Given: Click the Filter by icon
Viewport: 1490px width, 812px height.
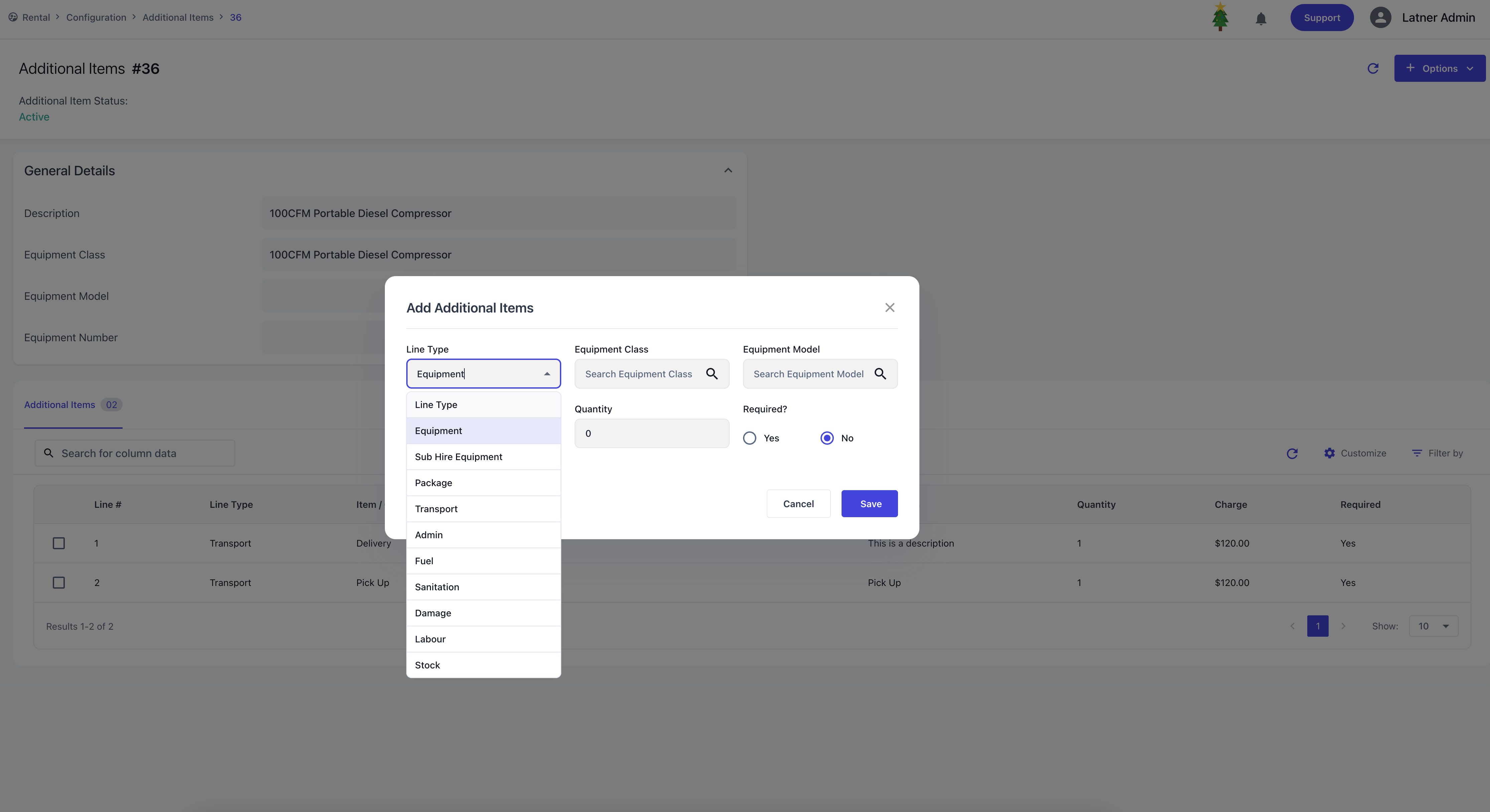Looking at the screenshot, I should (1417, 454).
